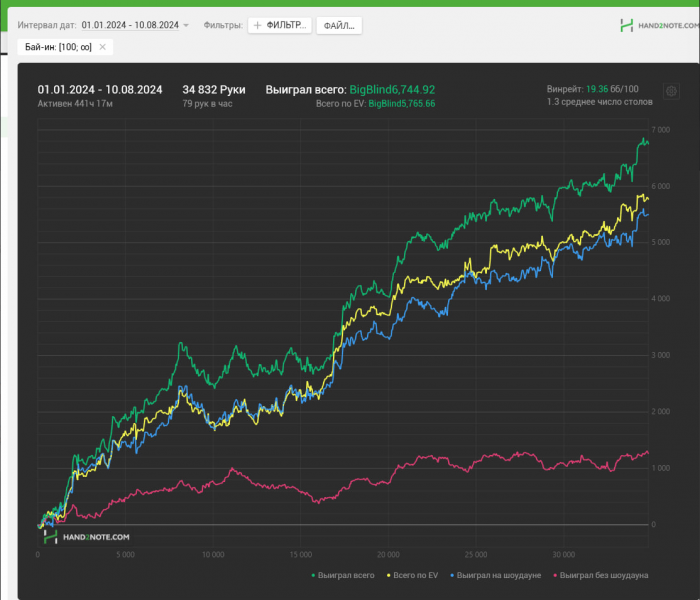Screen dimensions: 700x600
Task: Open the date interval 01.01.2024 - 10.08.2024 selector
Action: [130, 25]
